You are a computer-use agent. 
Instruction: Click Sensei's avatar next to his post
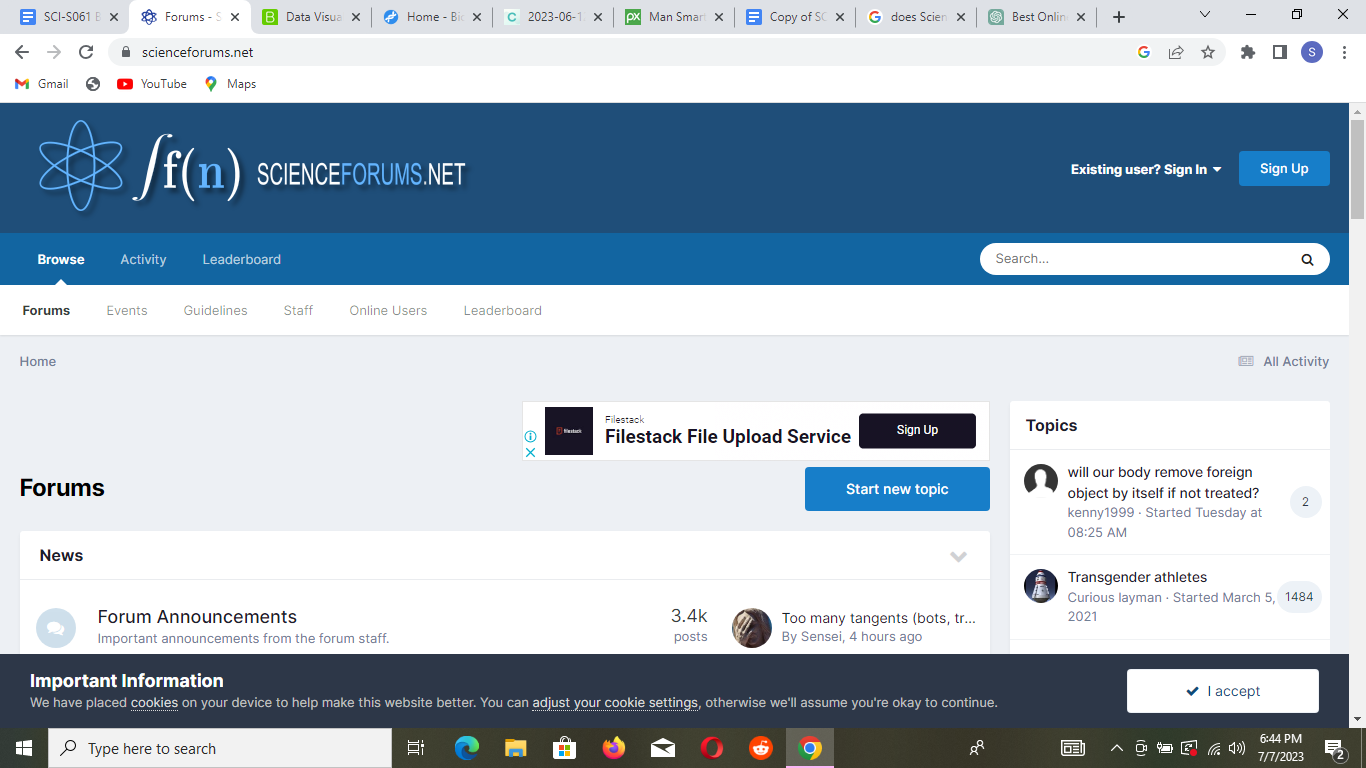pyautogui.click(x=751, y=628)
